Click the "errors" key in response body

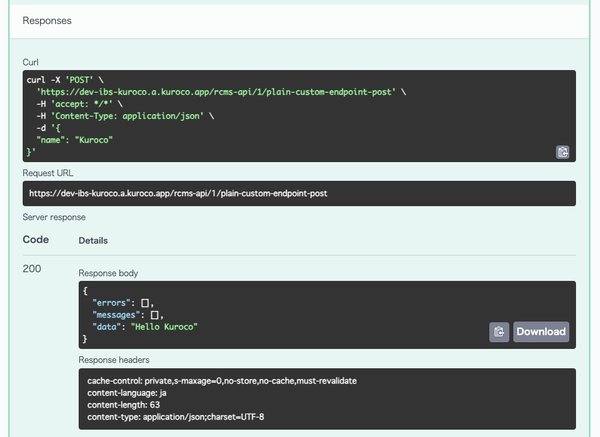111,303
